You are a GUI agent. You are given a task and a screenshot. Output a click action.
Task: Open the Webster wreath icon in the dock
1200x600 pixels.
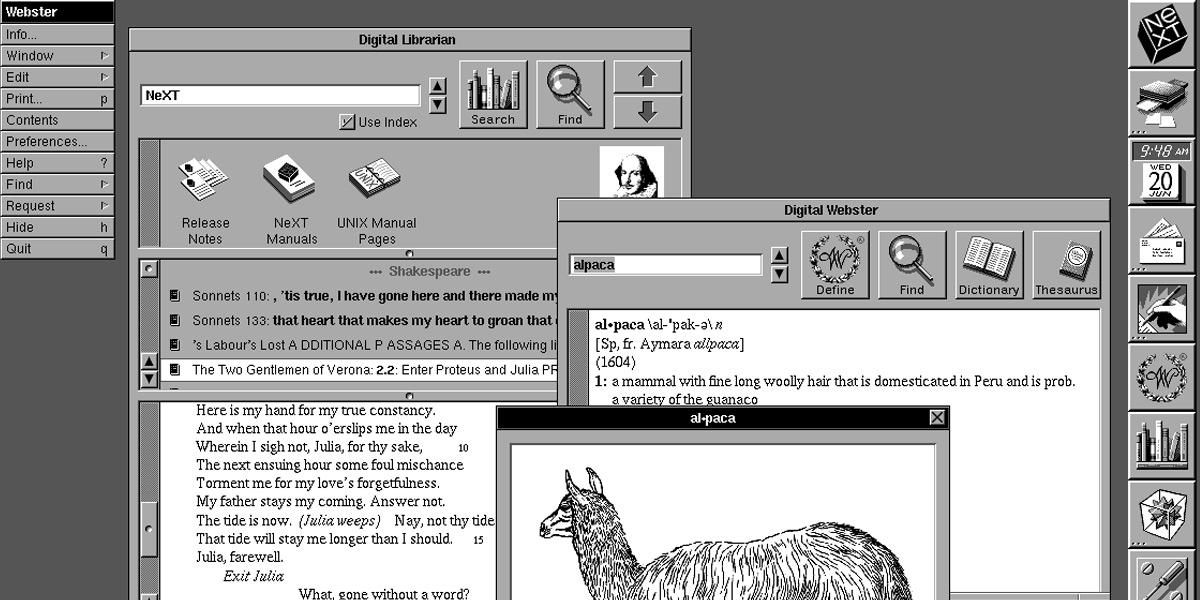click(x=1161, y=377)
